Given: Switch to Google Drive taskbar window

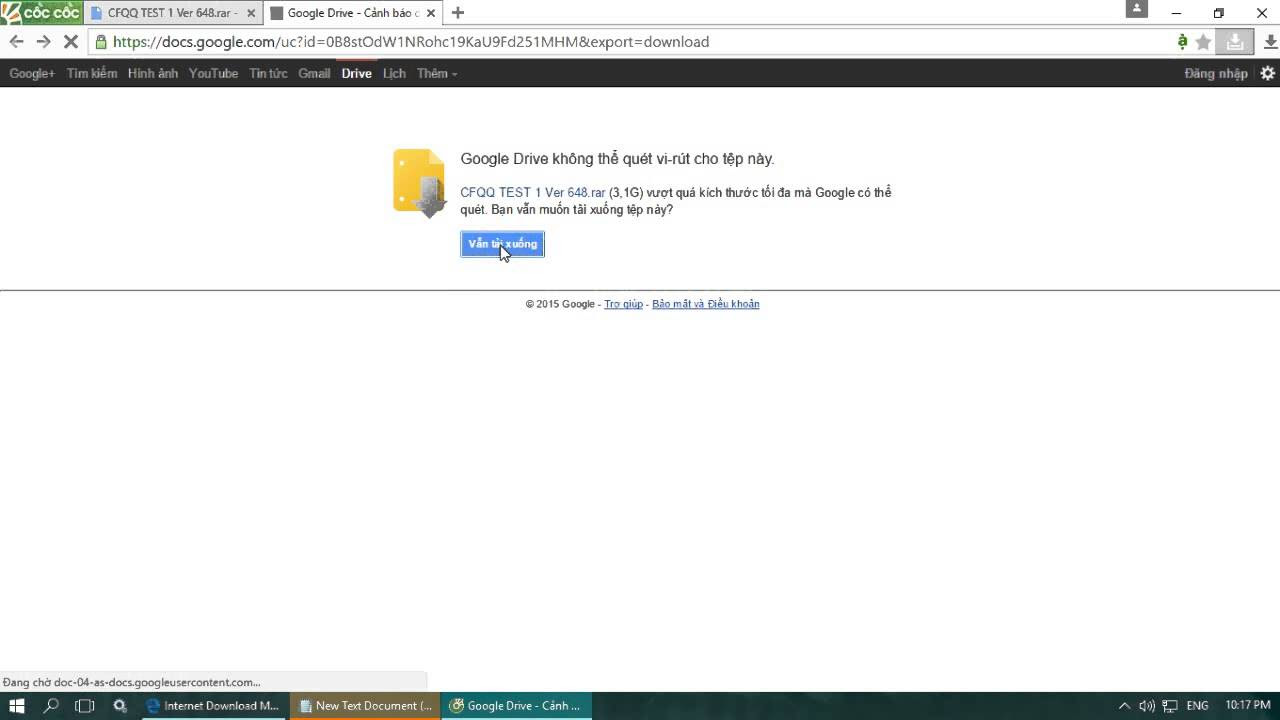Looking at the screenshot, I should point(517,706).
